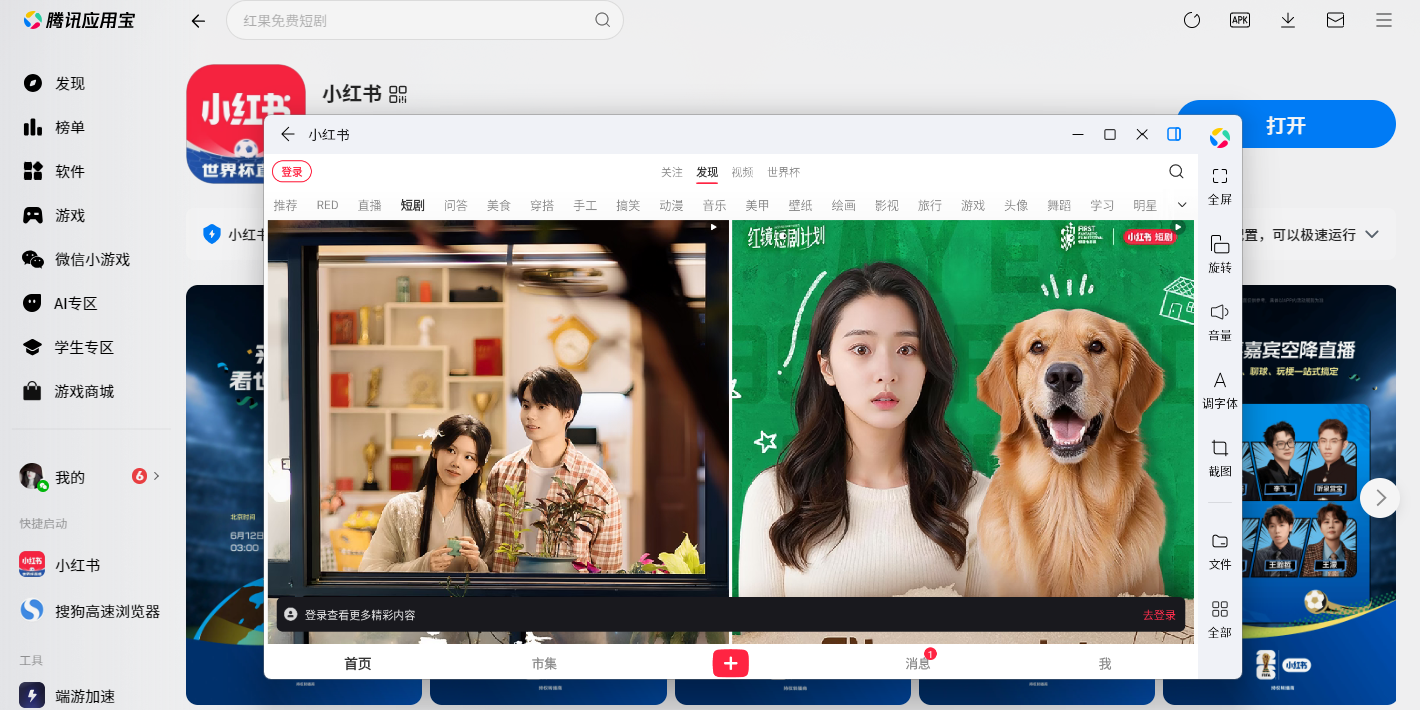Click the refresh circle icon in the top bar

[1191, 20]
